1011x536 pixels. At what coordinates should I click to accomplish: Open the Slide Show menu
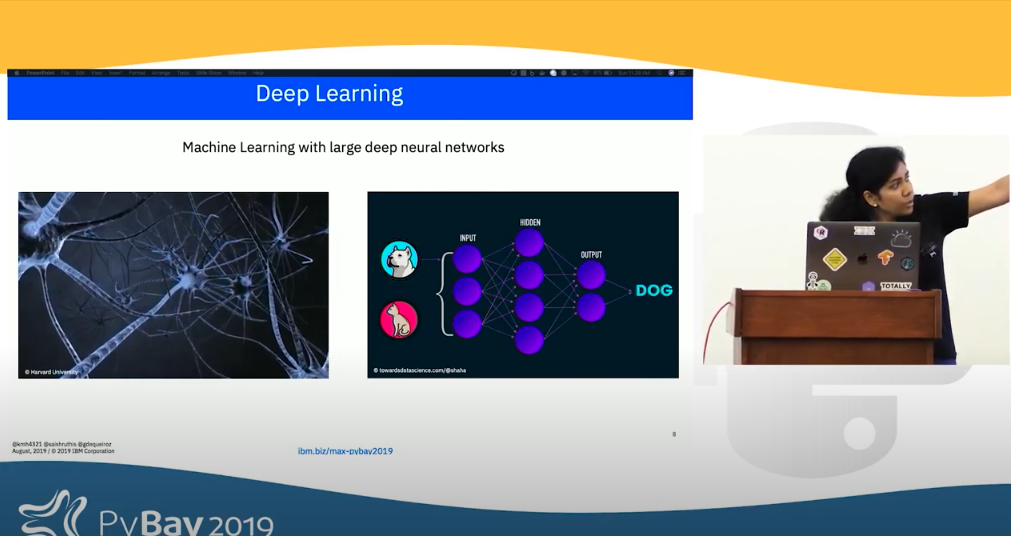coord(208,73)
